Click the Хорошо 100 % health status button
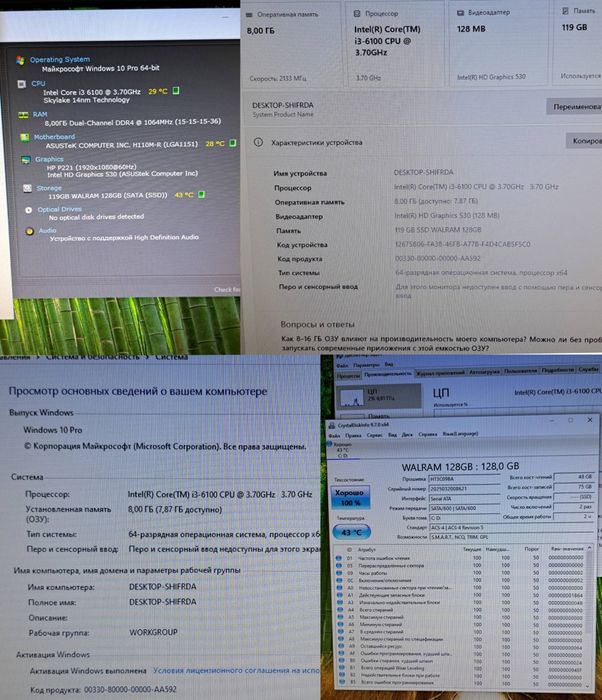 pyautogui.click(x=350, y=497)
